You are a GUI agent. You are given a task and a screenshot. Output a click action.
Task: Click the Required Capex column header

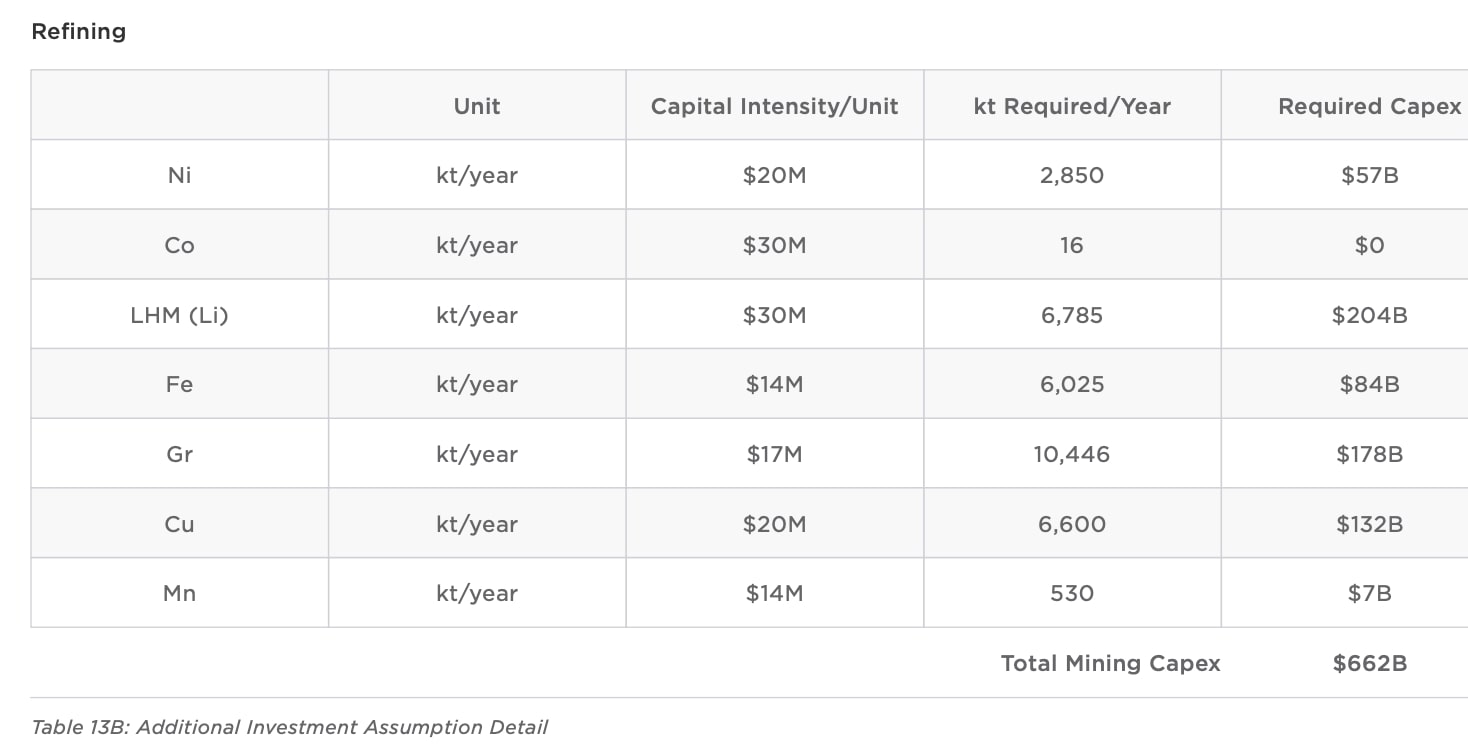point(1369,106)
